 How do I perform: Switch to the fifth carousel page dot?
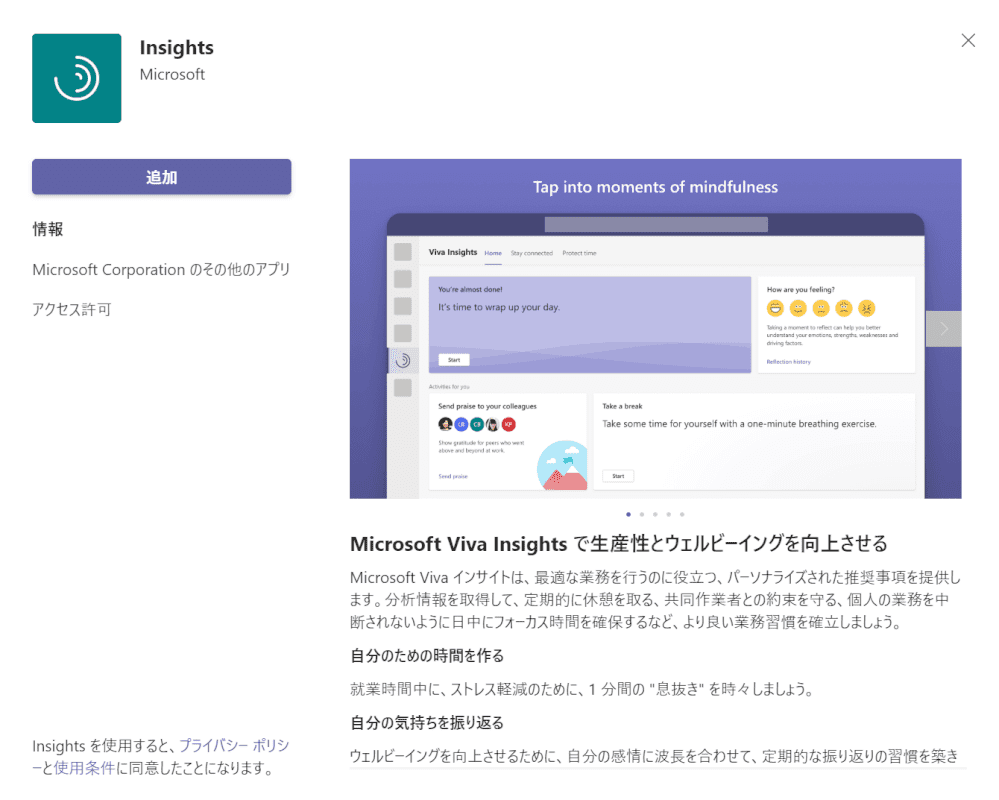click(682, 514)
